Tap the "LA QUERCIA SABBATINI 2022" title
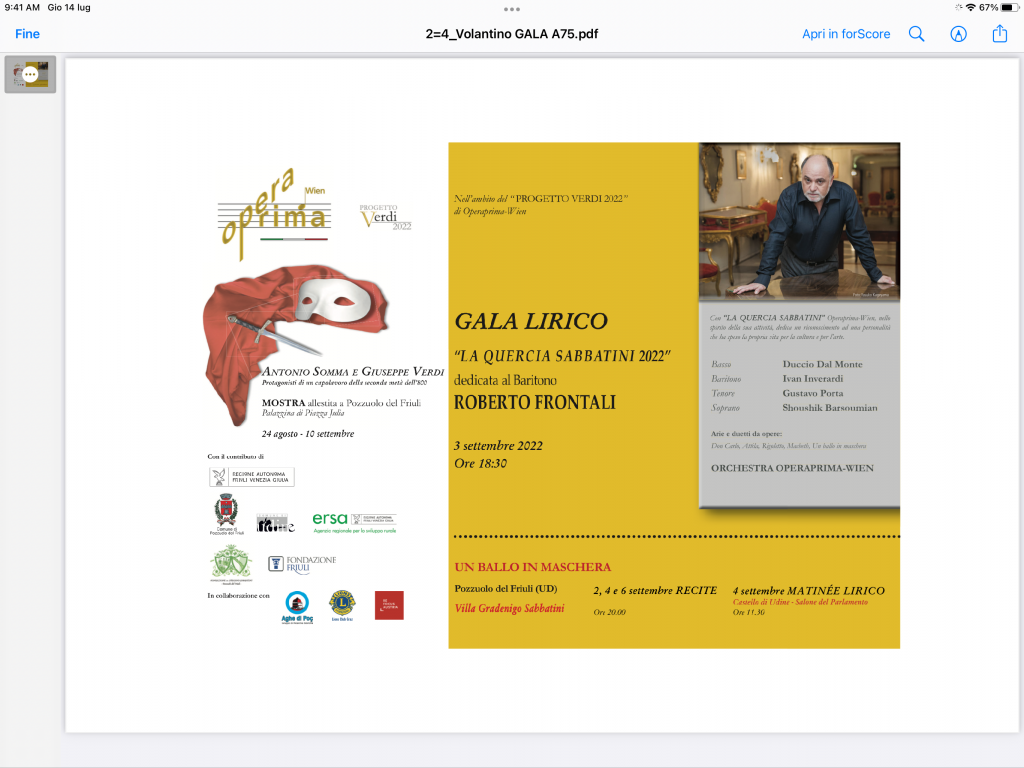This screenshot has height=768, width=1024. click(562, 356)
